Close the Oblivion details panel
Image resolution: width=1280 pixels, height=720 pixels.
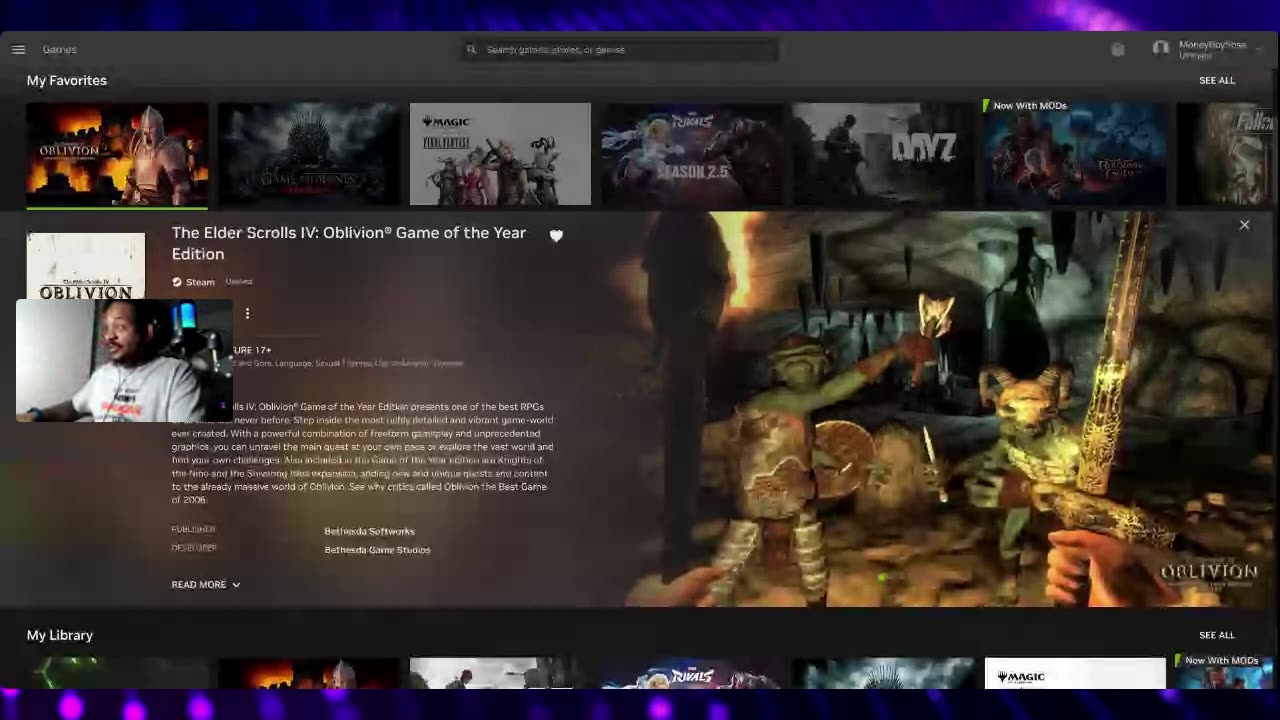tap(1244, 225)
